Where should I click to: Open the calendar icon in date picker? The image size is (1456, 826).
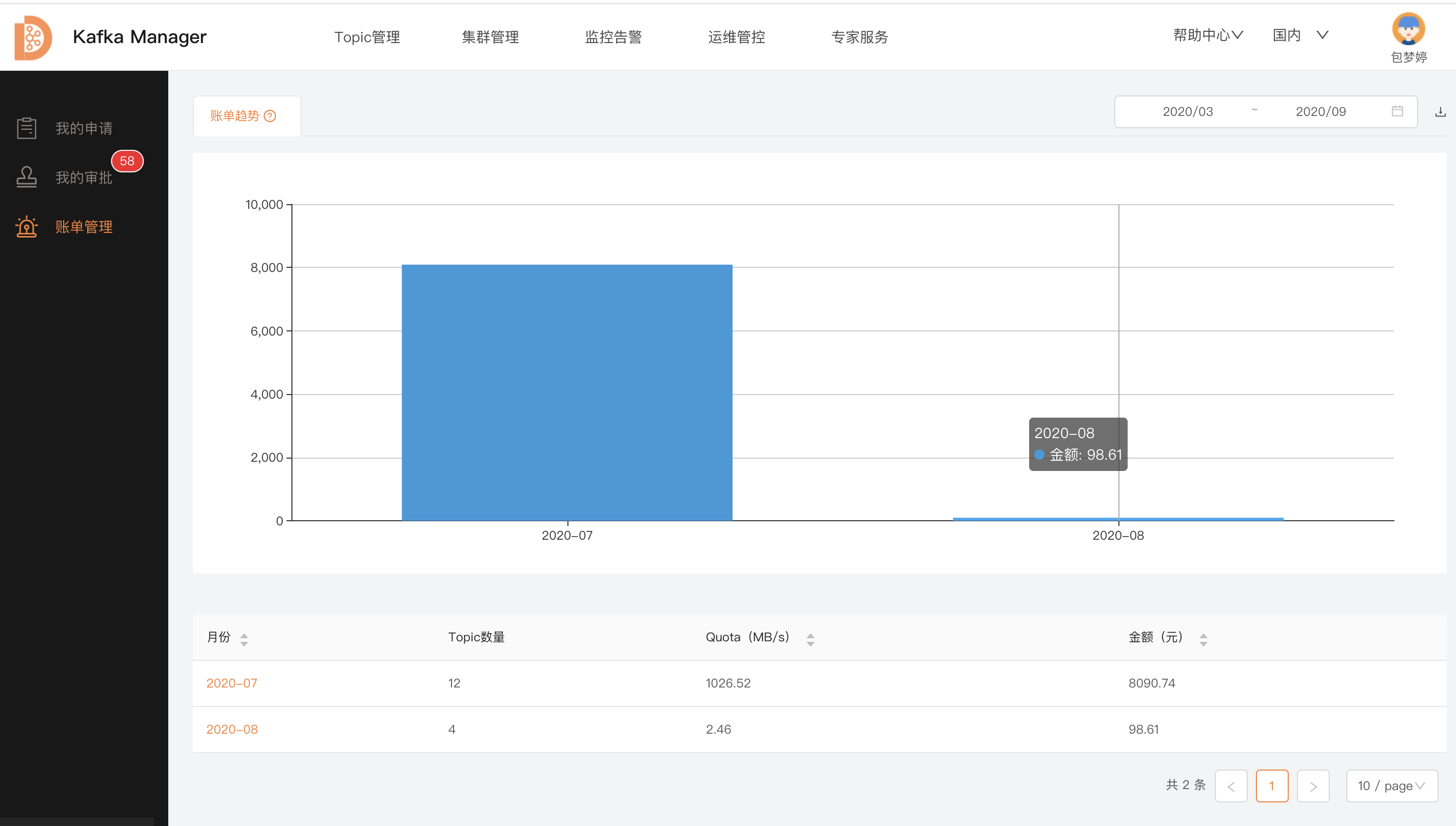1397,111
